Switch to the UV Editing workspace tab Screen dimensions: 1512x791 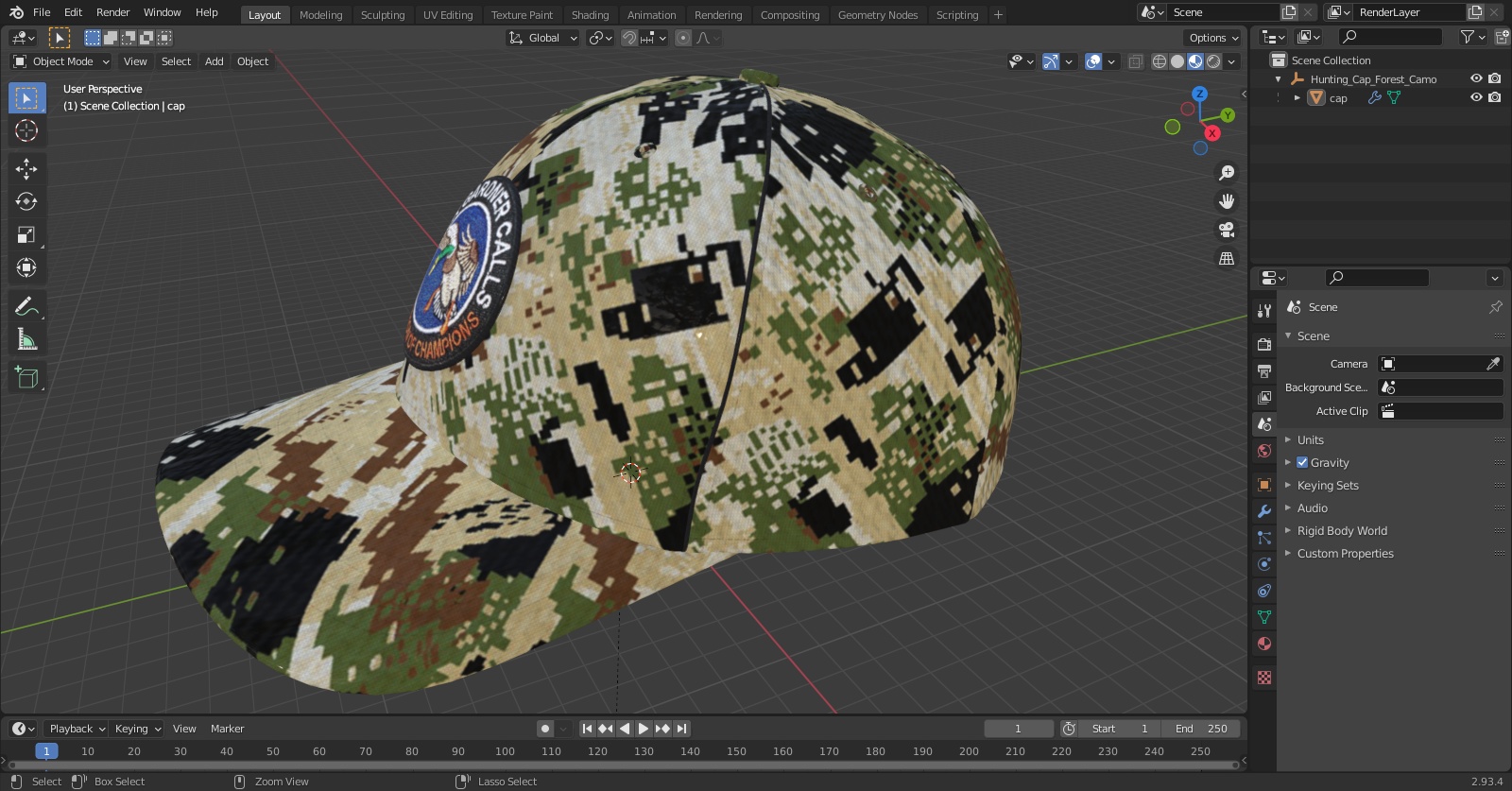tap(448, 15)
